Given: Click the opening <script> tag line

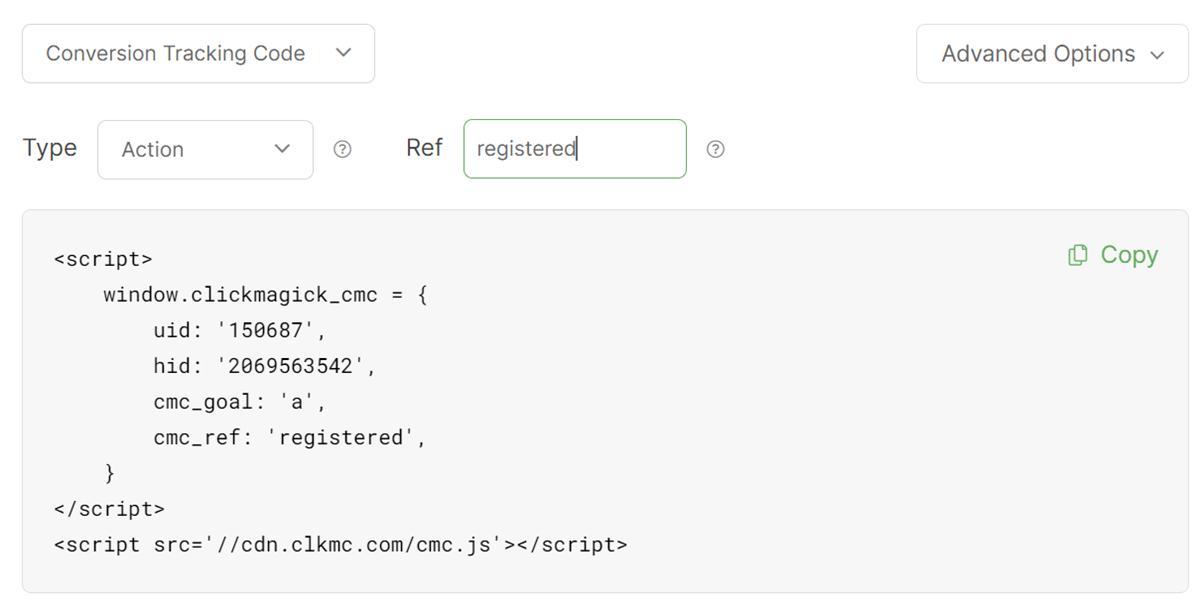Looking at the screenshot, I should coord(103,259).
